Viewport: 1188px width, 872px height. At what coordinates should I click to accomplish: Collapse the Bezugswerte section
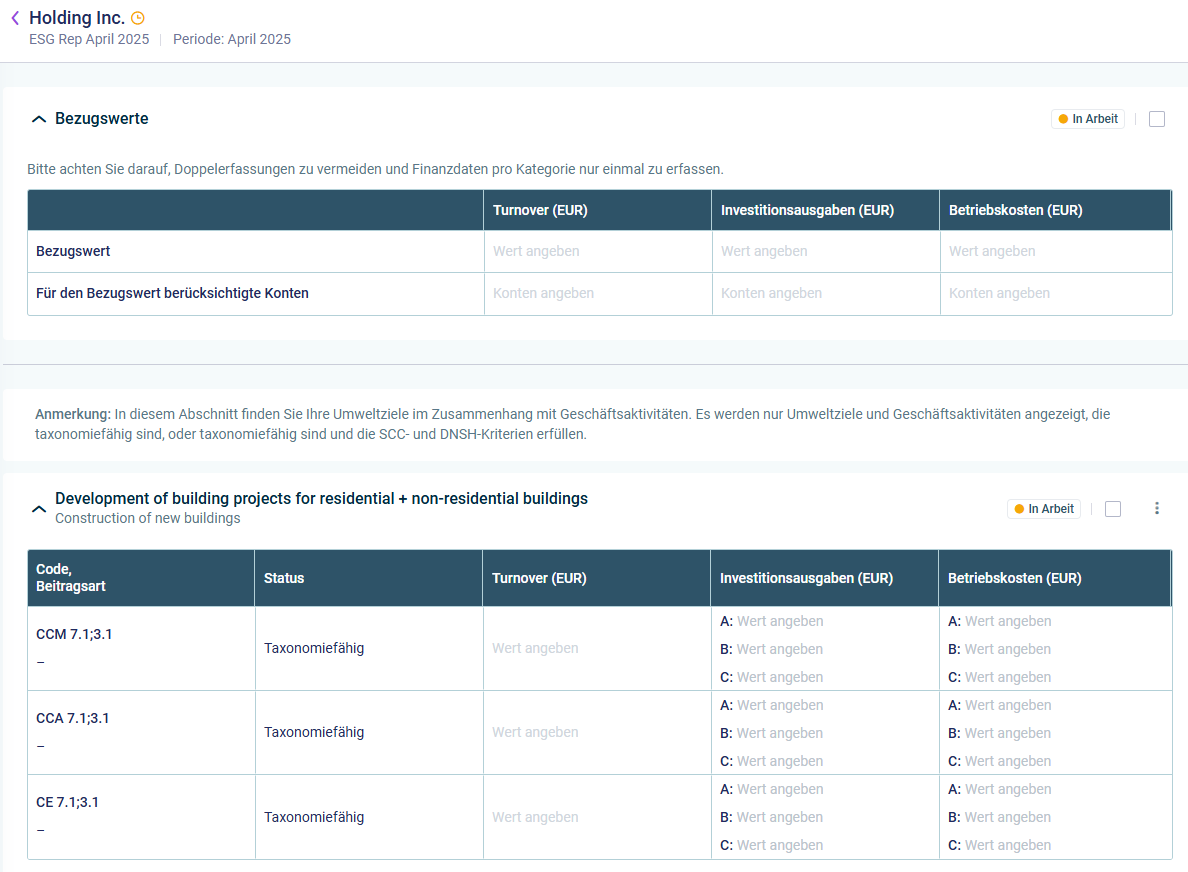[39, 119]
